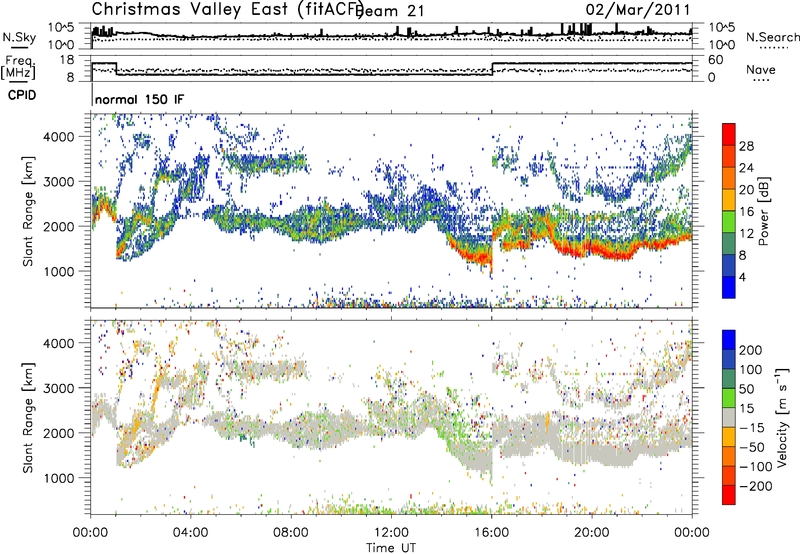Click the 'Christmas Valley East (fitACF)' title

pyautogui.click(x=227, y=9)
